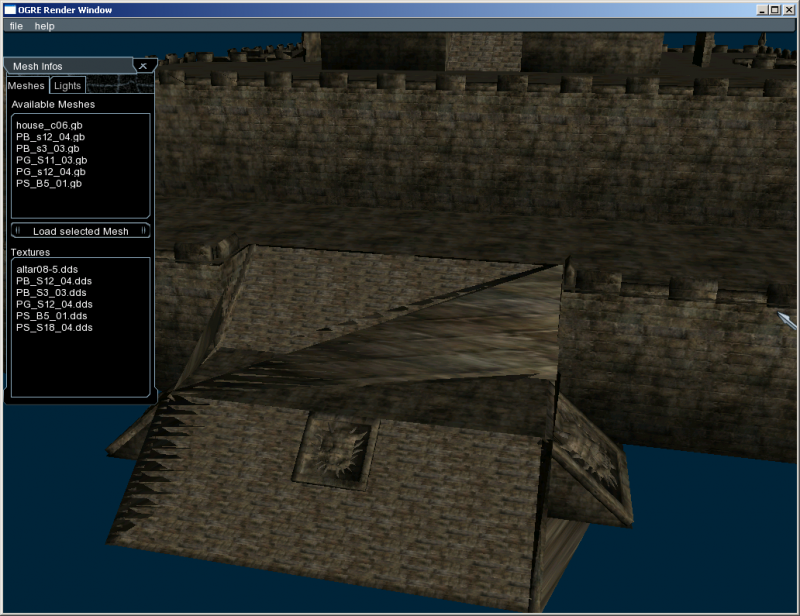Select PS_S18_04.dds texture
The width and height of the screenshot is (800, 616).
(54, 328)
